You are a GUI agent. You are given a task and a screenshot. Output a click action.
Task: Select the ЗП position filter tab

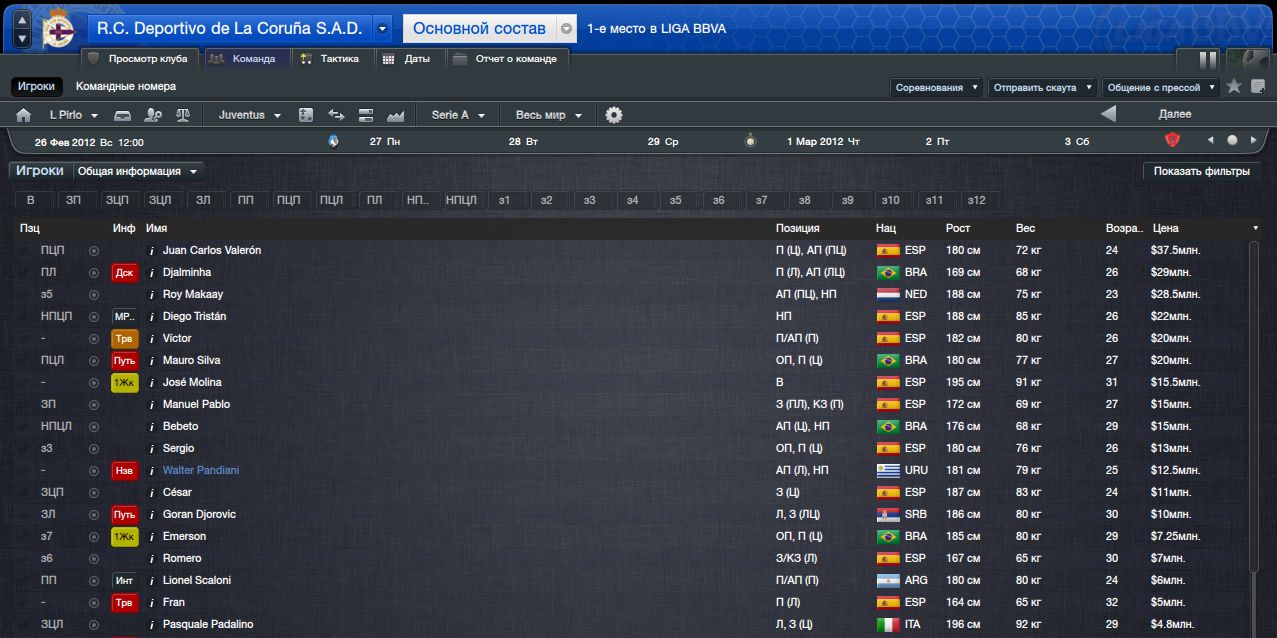[x=73, y=200]
